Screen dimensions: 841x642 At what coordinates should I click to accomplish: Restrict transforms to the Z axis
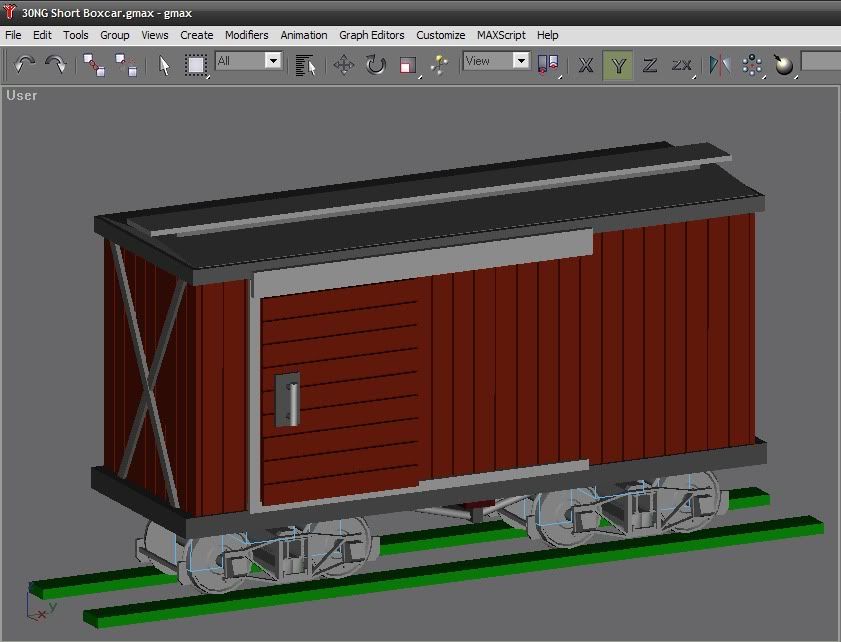click(x=650, y=65)
